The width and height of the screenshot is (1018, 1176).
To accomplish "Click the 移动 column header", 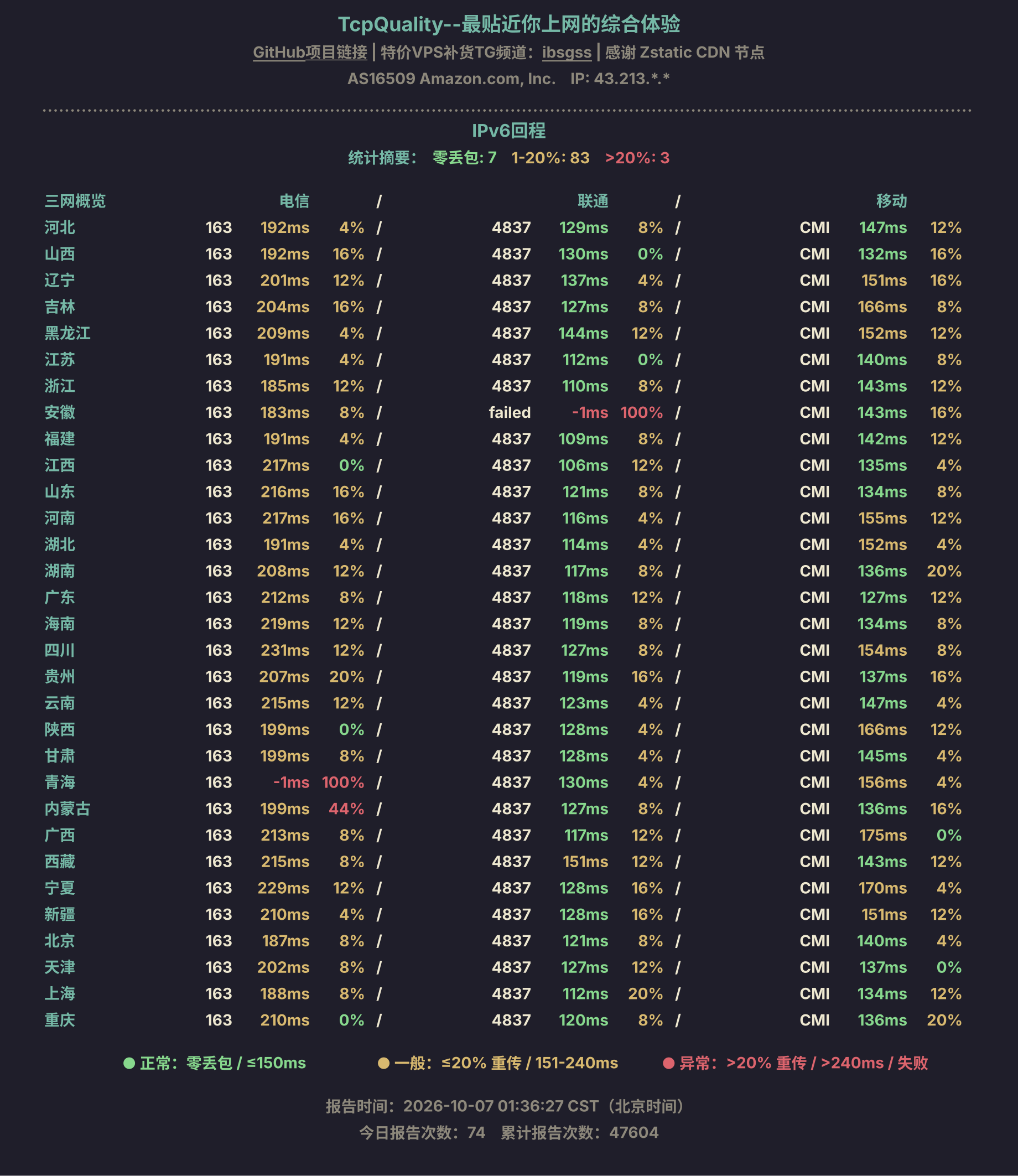I will tap(891, 201).
